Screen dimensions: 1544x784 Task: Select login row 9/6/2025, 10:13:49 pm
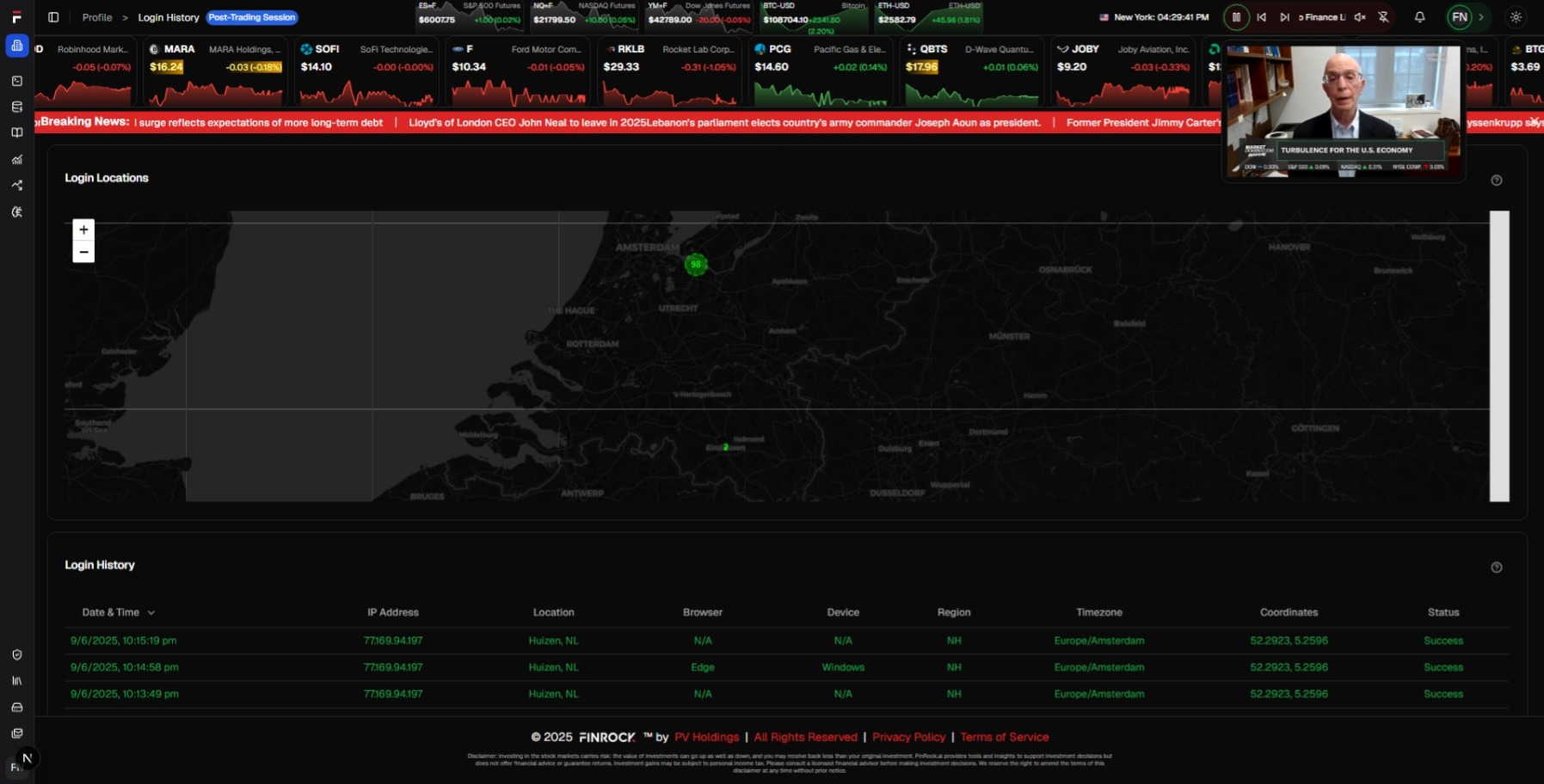[786, 695]
